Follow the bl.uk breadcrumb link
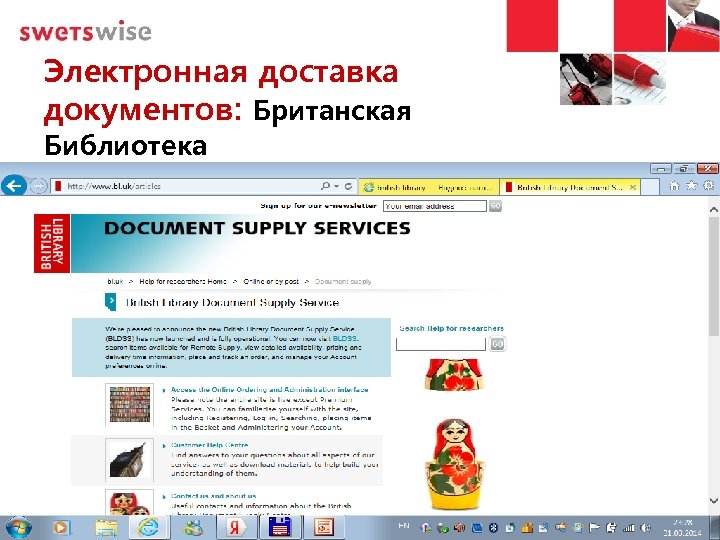Viewport: 720px width, 540px height. click(115, 281)
